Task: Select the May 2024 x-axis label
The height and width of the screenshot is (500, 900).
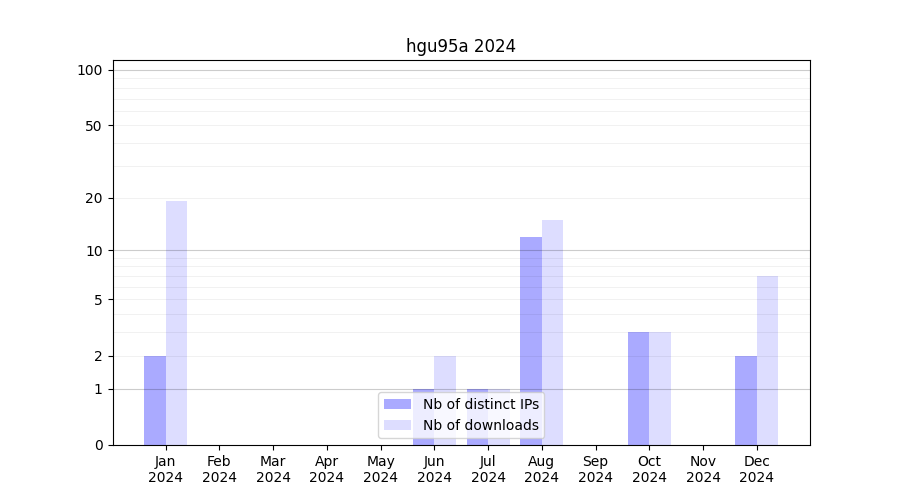Action: click(380, 469)
